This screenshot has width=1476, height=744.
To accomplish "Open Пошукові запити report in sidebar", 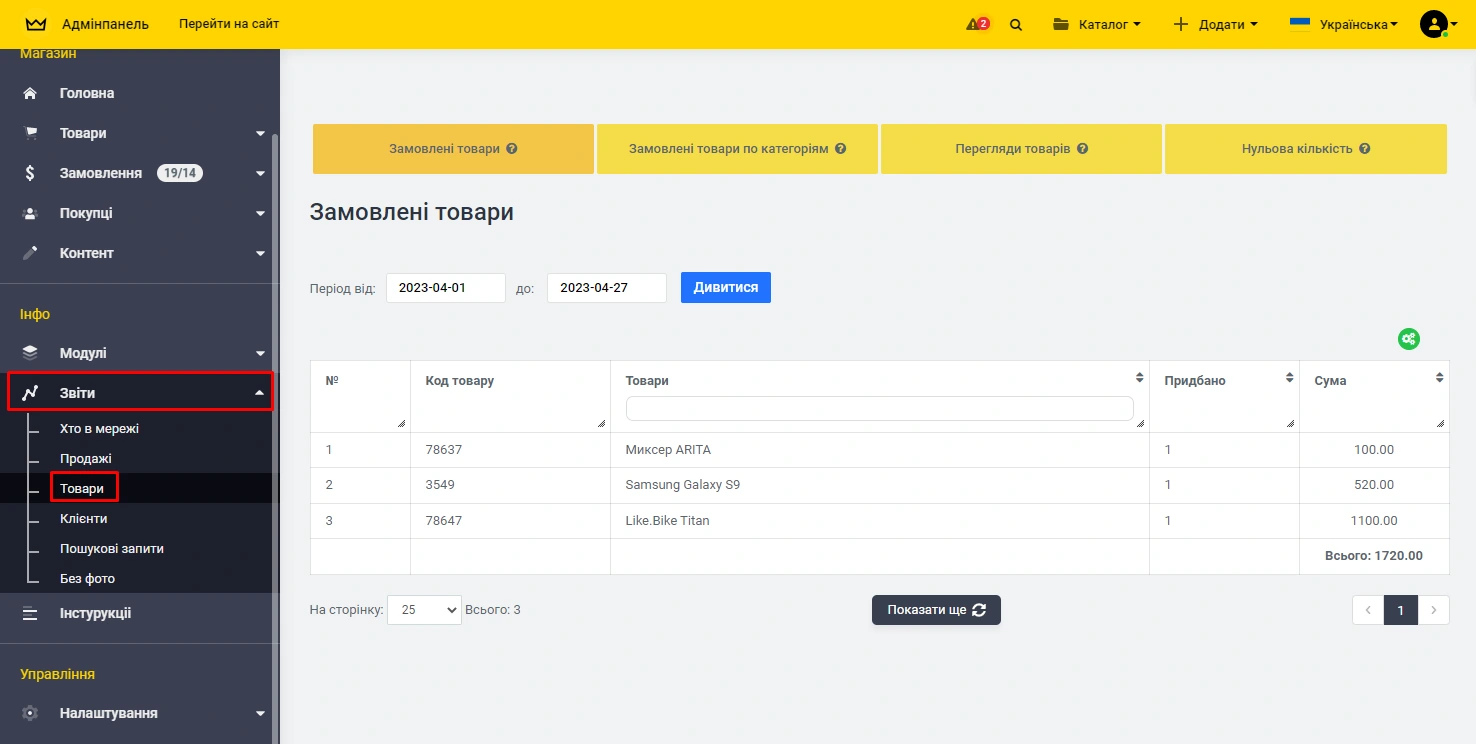I will click(111, 549).
